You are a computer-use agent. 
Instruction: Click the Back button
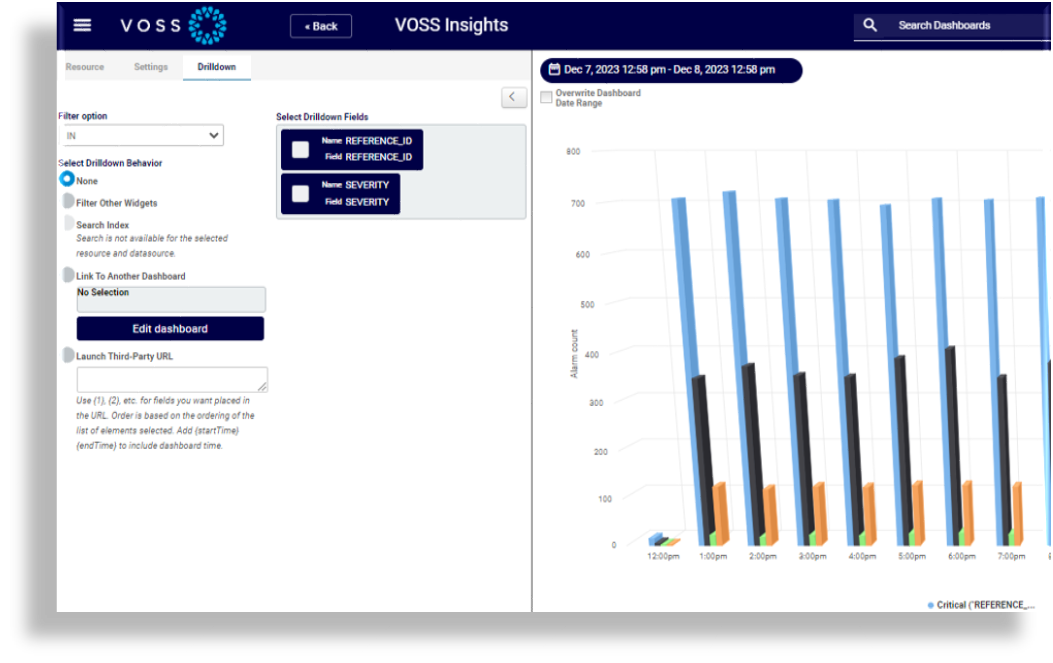pos(321,26)
